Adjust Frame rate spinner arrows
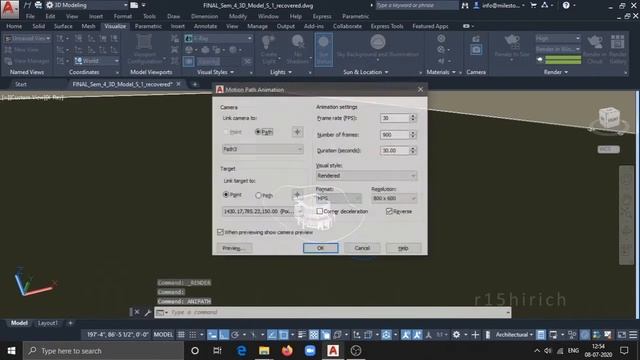Screen dimensions: 640x360 click(x=413, y=118)
